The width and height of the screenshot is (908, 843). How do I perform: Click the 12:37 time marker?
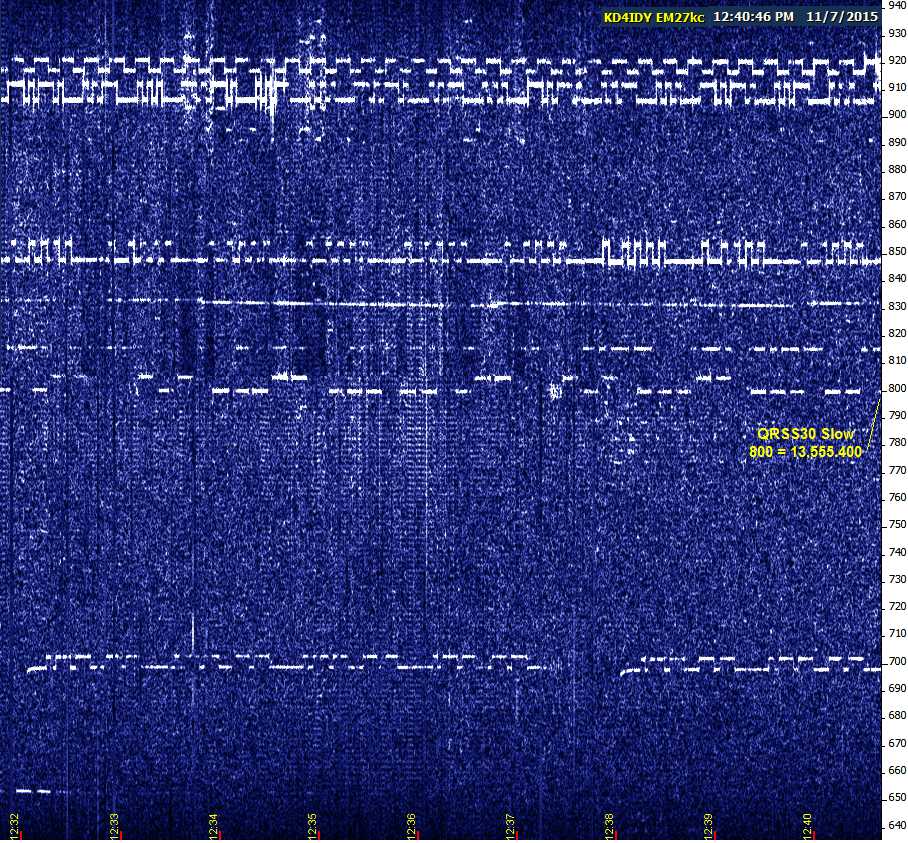click(510, 825)
